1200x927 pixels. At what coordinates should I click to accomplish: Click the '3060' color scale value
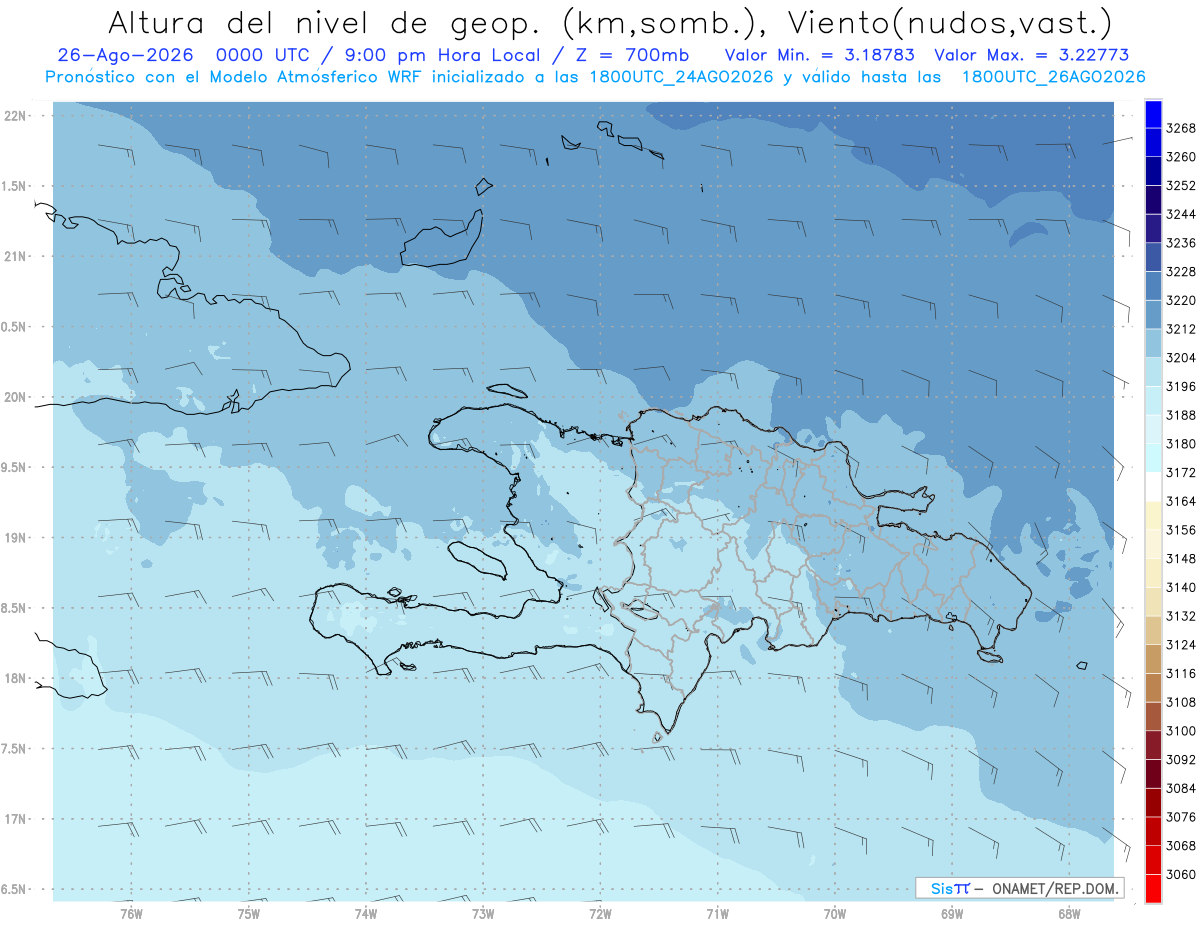pos(1181,874)
